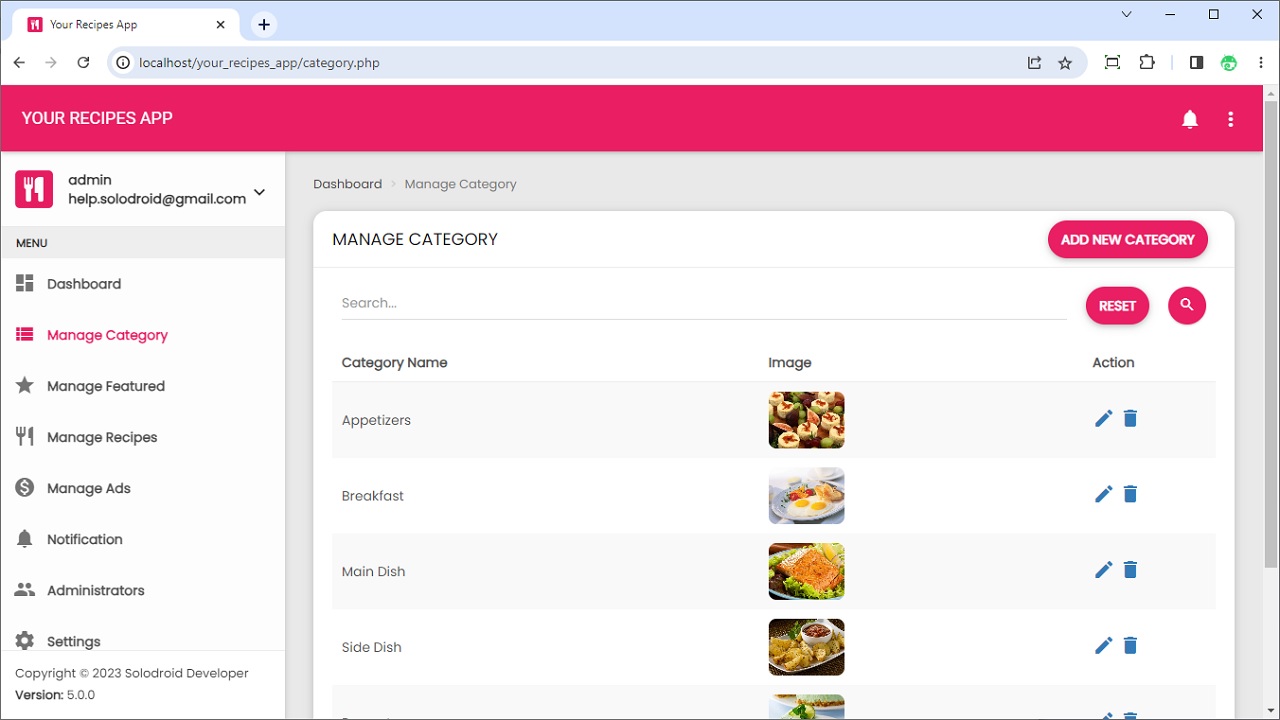The width and height of the screenshot is (1280, 720).
Task: Click the Your Recipes App header title
Action: (x=97, y=118)
